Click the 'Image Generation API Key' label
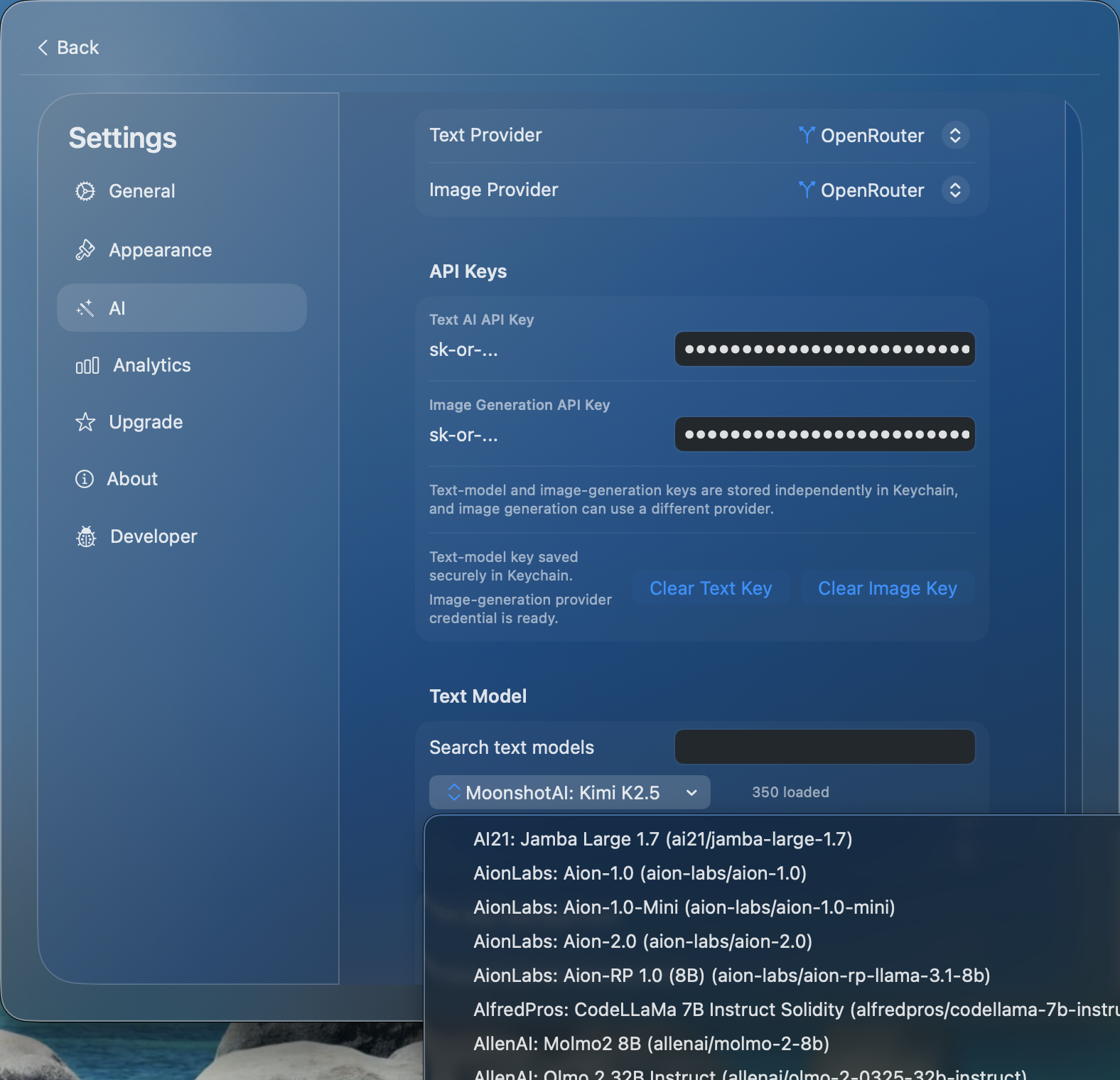1120x1080 pixels. pos(519,405)
